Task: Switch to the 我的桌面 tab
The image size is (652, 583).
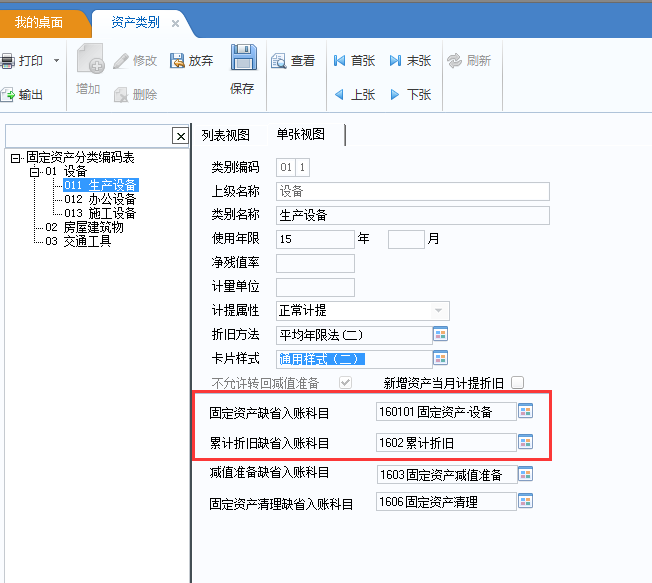Action: 39,22
